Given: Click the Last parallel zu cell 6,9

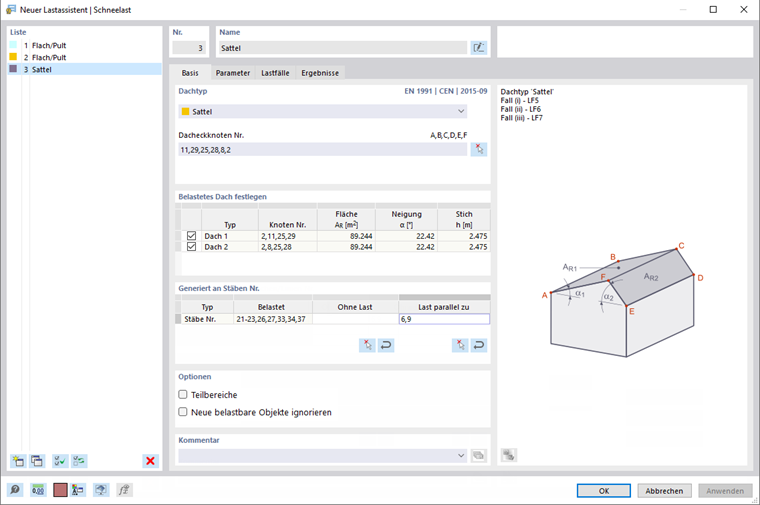Looking at the screenshot, I should click(444, 319).
